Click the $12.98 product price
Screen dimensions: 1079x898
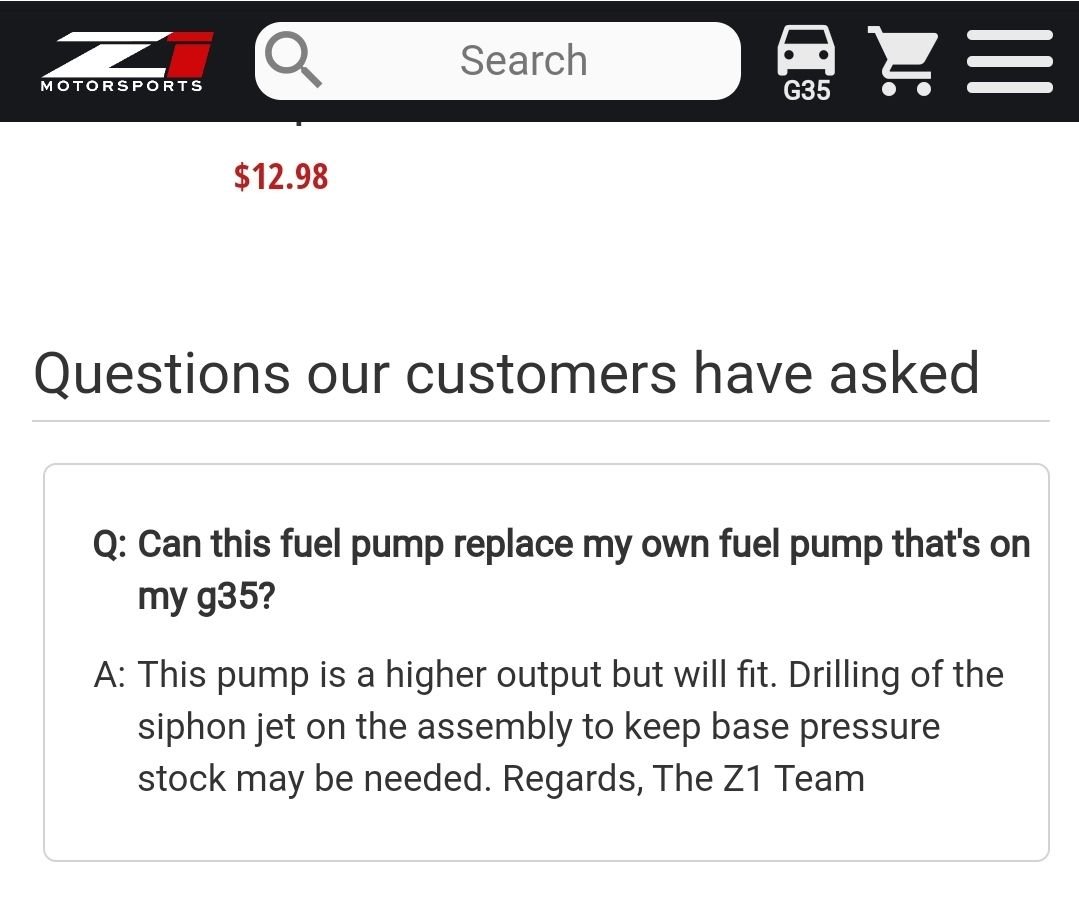coord(281,177)
